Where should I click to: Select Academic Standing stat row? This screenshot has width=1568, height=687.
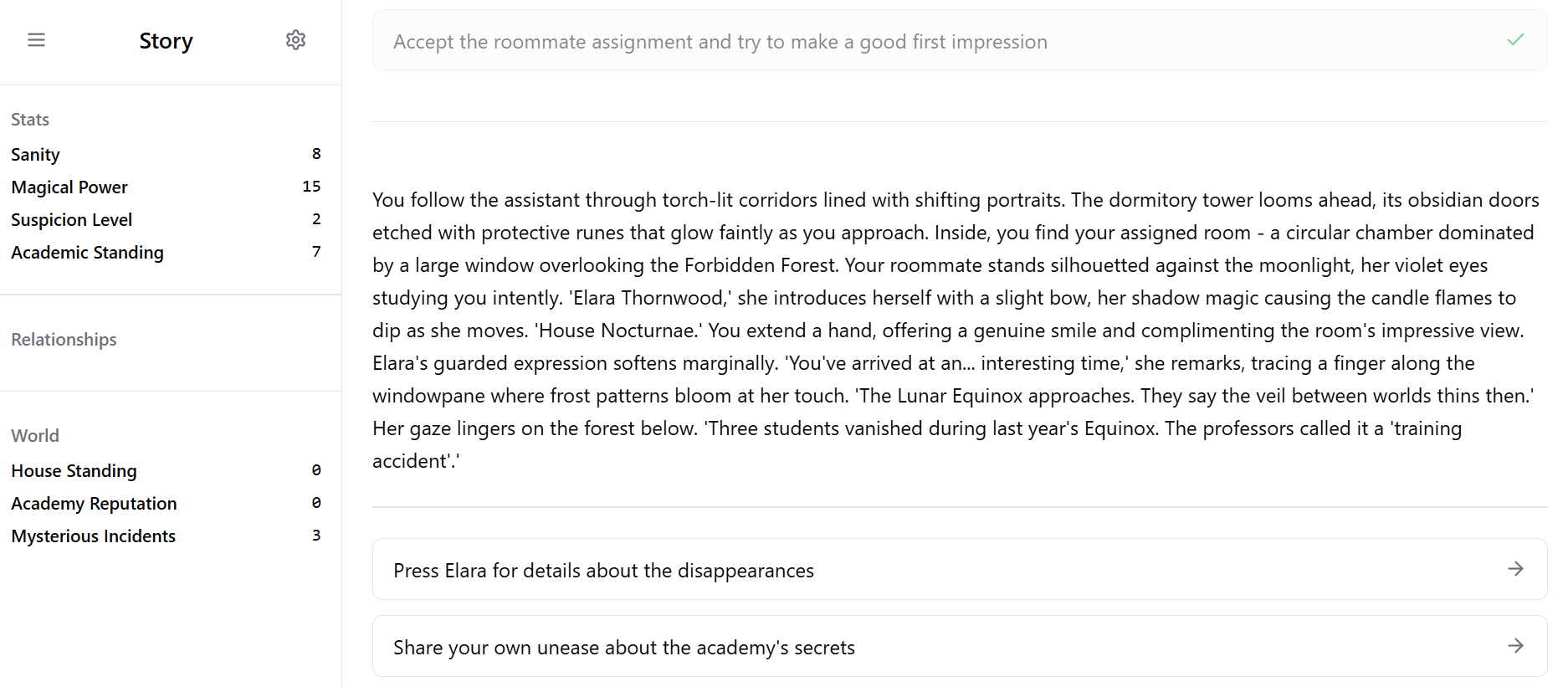166,252
